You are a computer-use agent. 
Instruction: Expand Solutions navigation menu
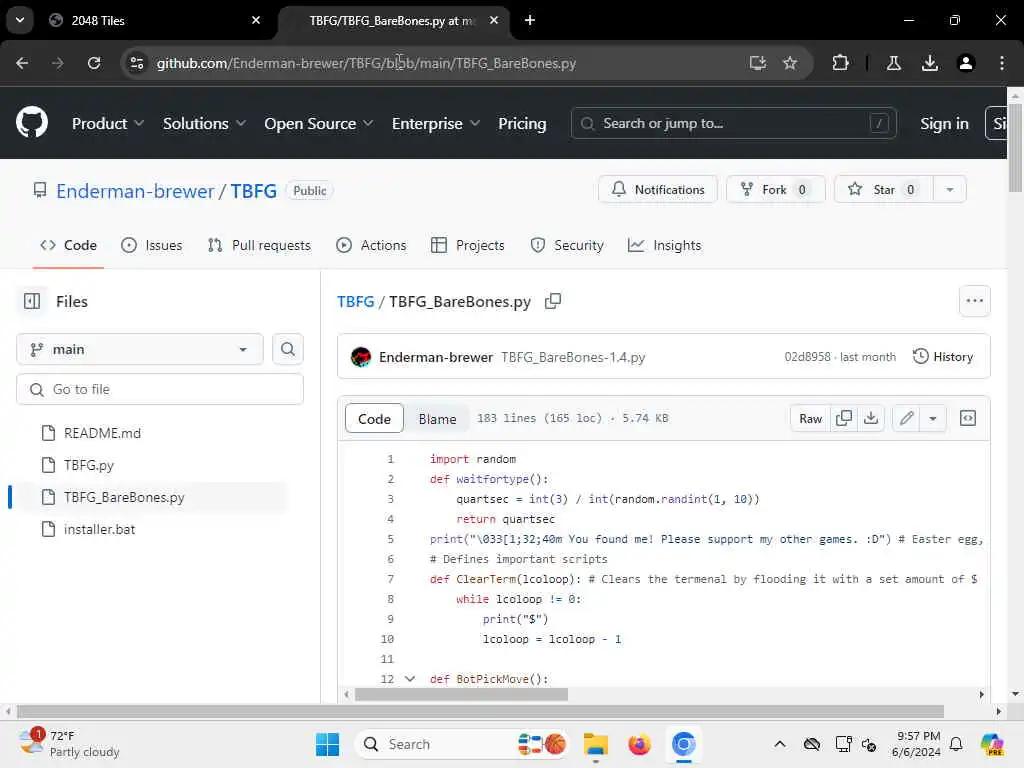(x=204, y=123)
